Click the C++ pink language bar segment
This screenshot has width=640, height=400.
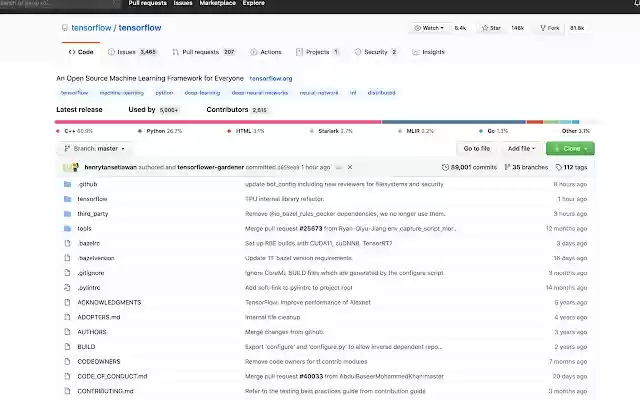tap(218, 122)
